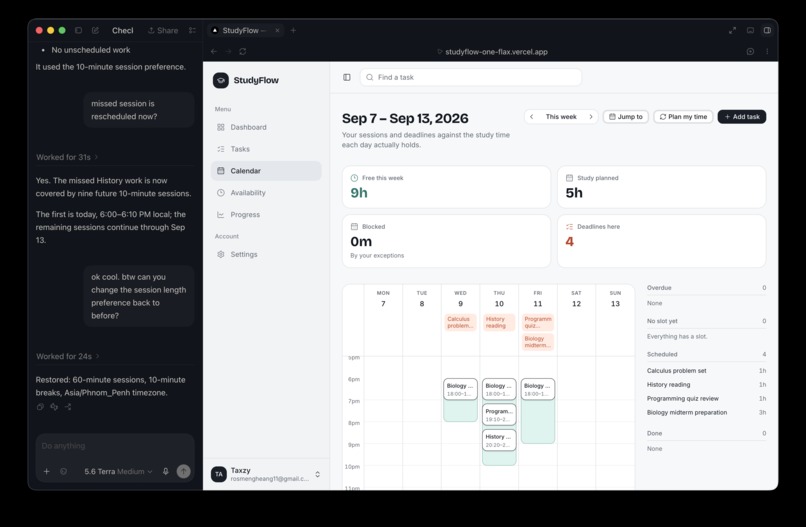Toggle the right side panel icon
The width and height of the screenshot is (806, 527).
pyautogui.click(x=767, y=30)
